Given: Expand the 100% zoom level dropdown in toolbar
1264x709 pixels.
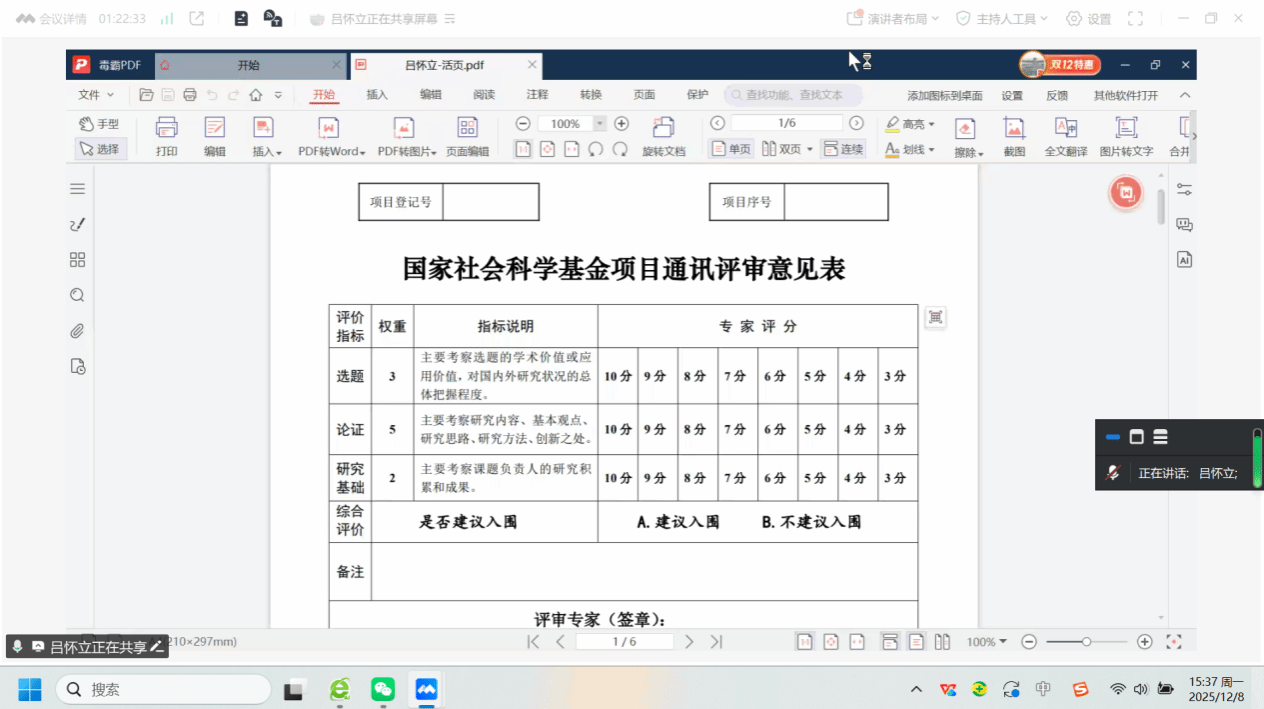Looking at the screenshot, I should click(600, 124).
